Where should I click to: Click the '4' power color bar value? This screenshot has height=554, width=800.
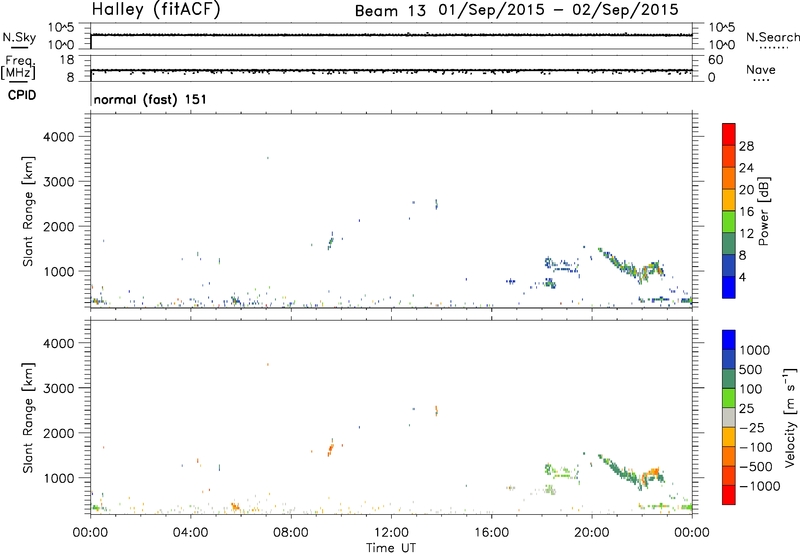click(742, 277)
